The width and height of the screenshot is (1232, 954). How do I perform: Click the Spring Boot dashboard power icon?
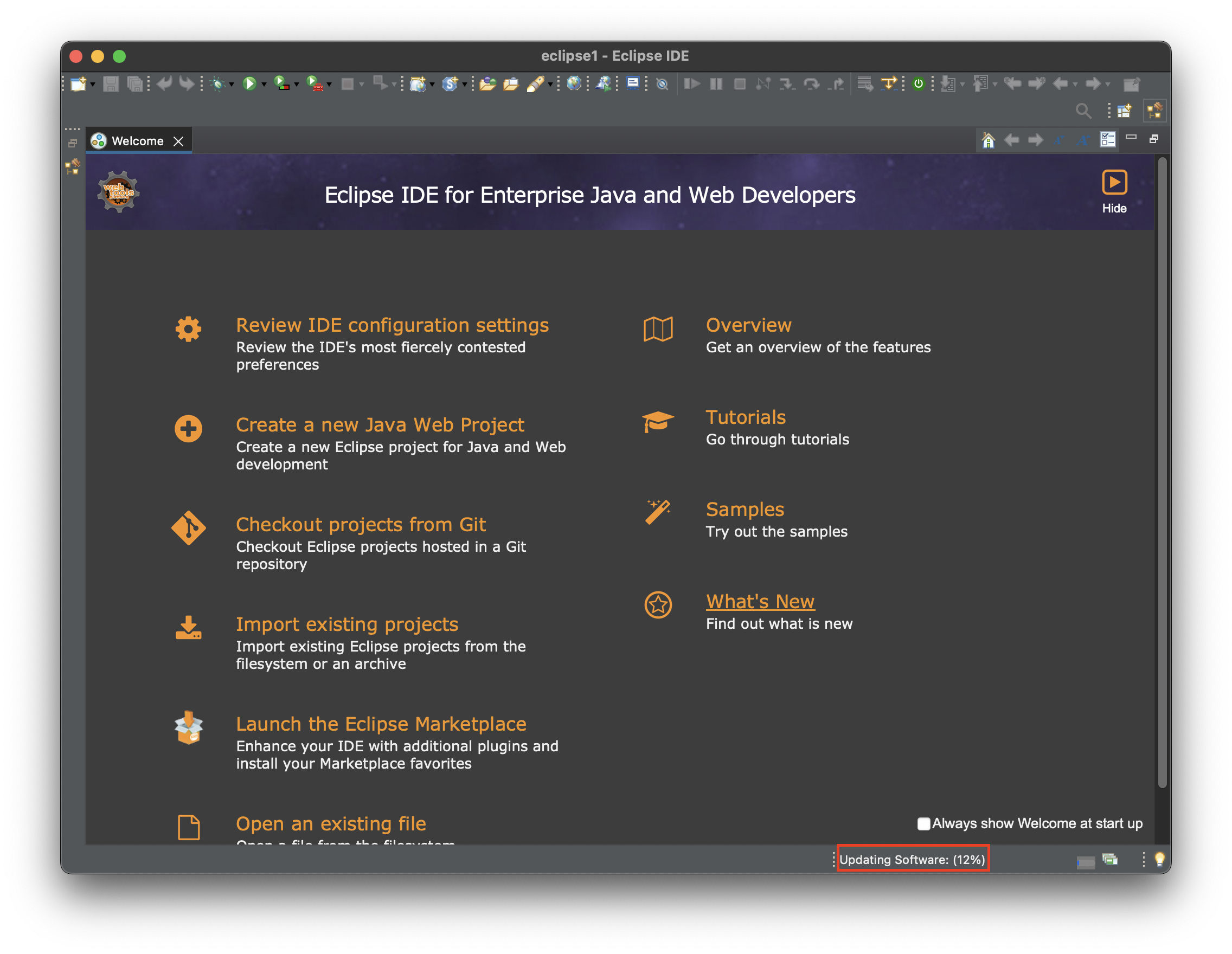click(x=919, y=84)
